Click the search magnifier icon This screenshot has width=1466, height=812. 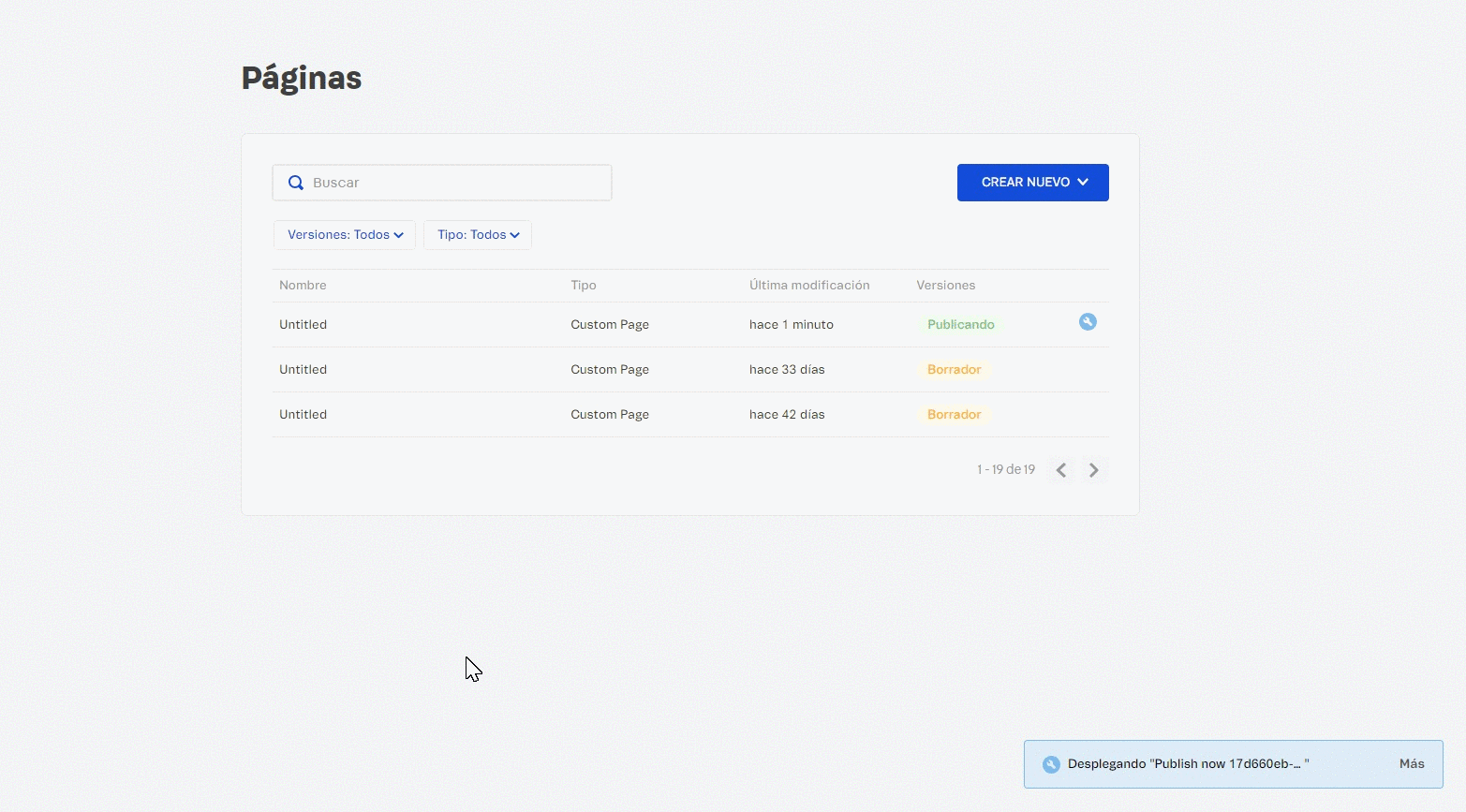point(296,183)
